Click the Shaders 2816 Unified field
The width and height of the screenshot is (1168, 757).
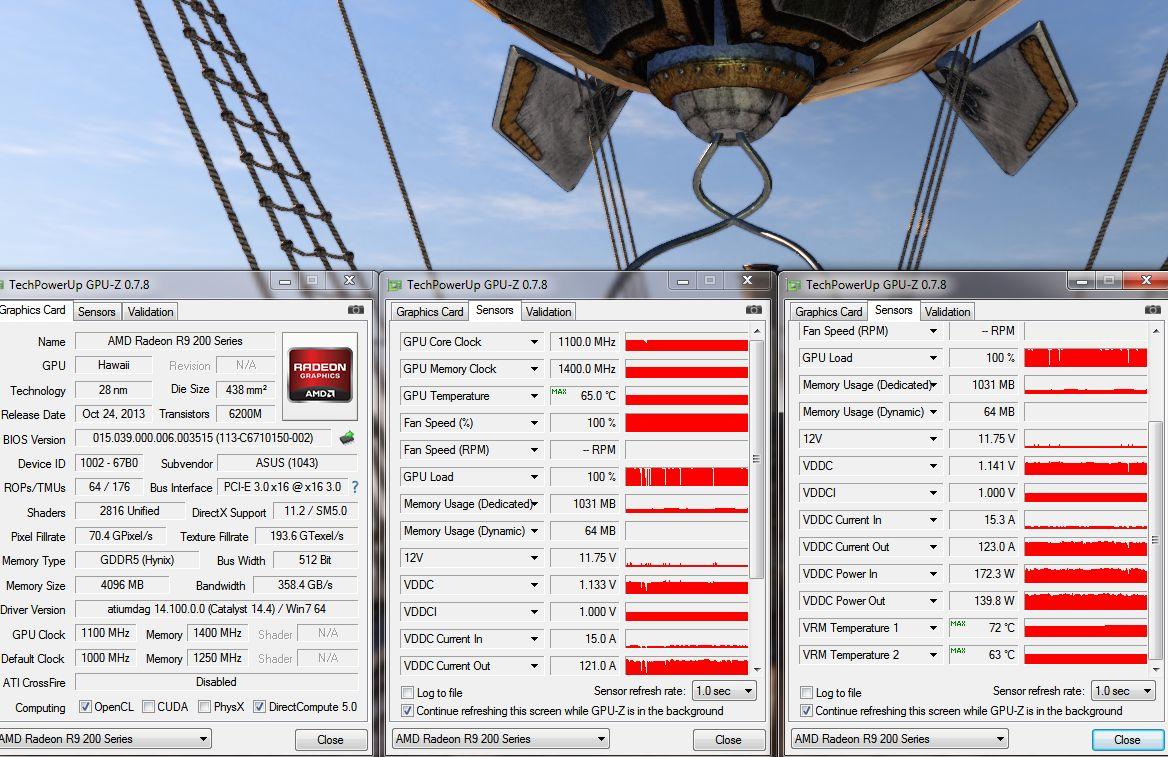coord(130,510)
